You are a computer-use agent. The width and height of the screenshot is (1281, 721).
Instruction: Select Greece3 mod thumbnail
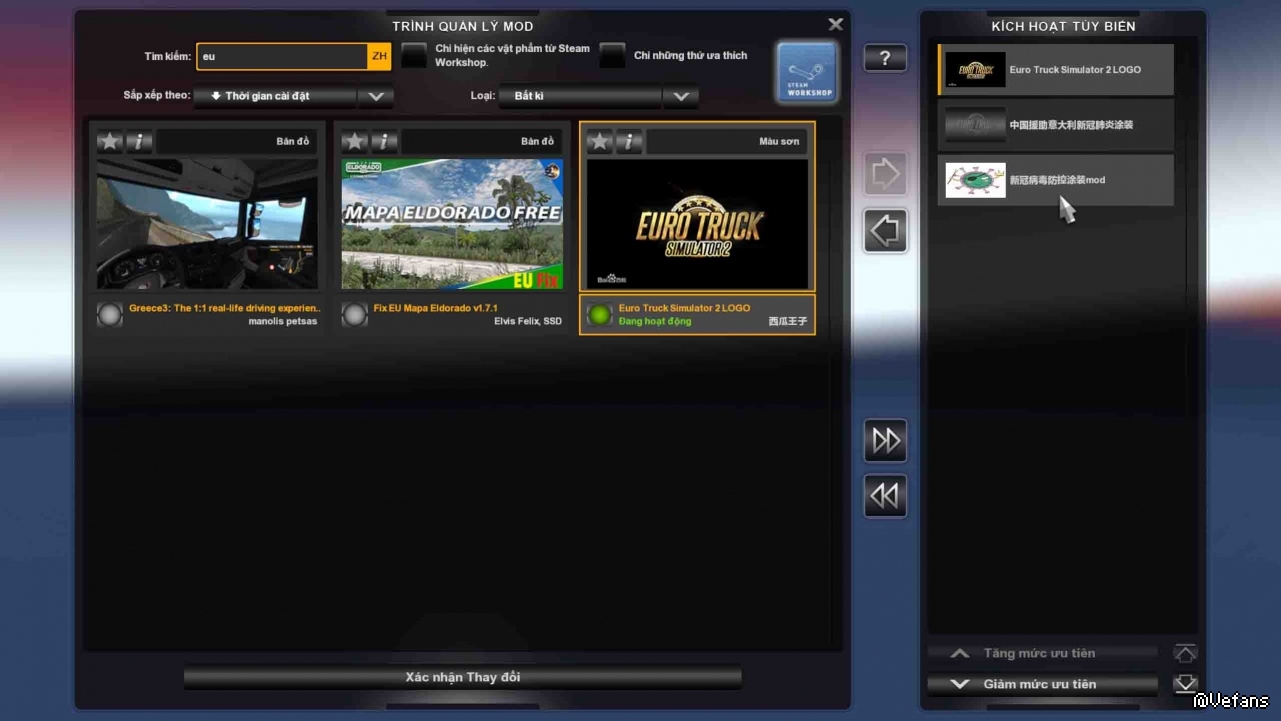(x=207, y=224)
